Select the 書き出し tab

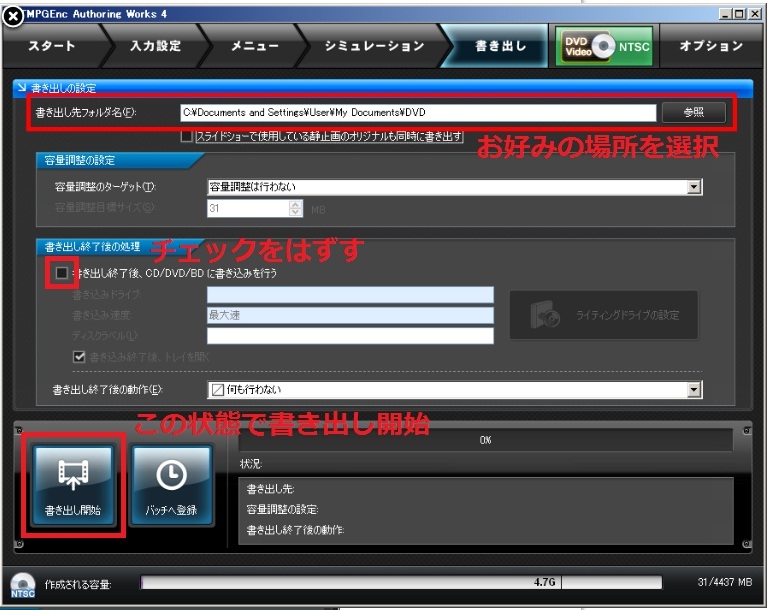click(x=500, y=46)
